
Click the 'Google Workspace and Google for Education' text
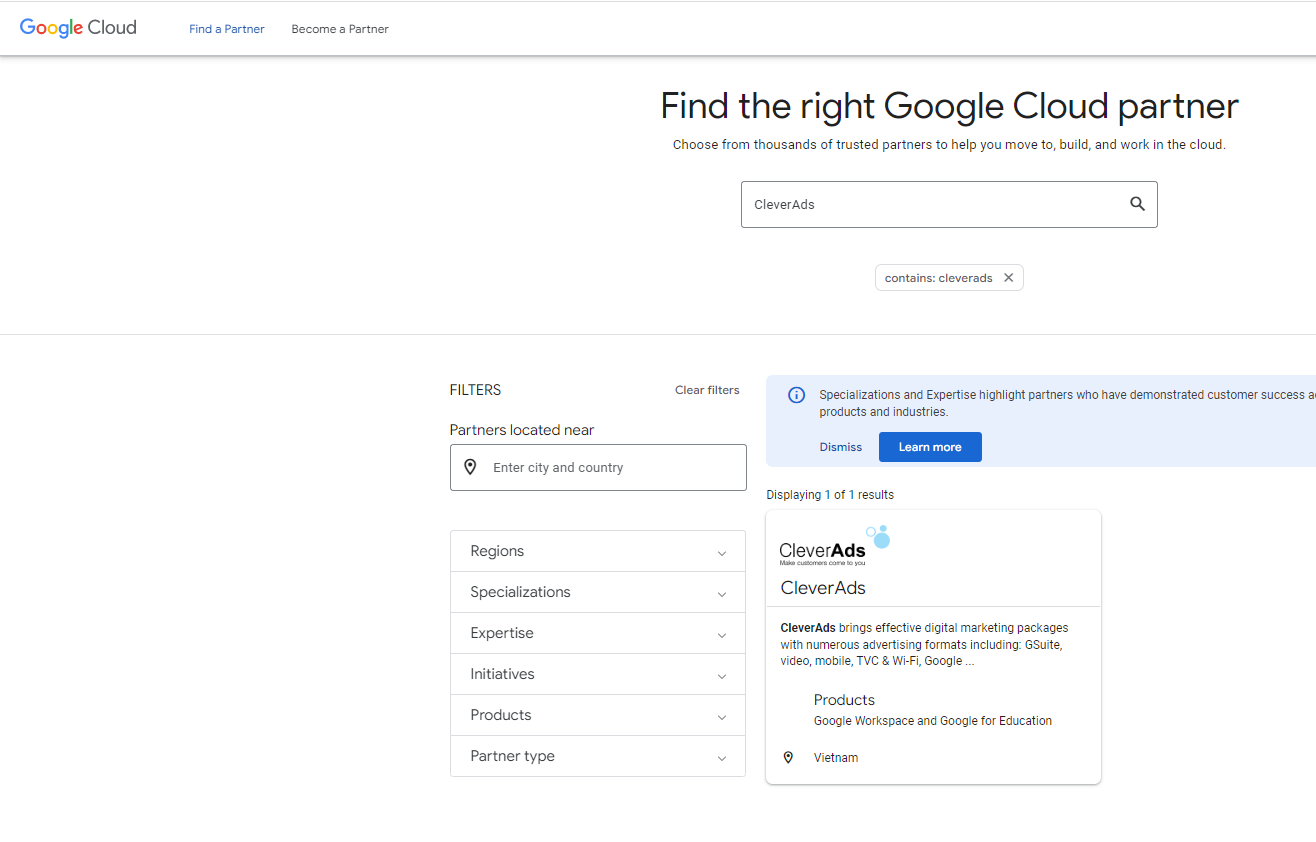933,721
